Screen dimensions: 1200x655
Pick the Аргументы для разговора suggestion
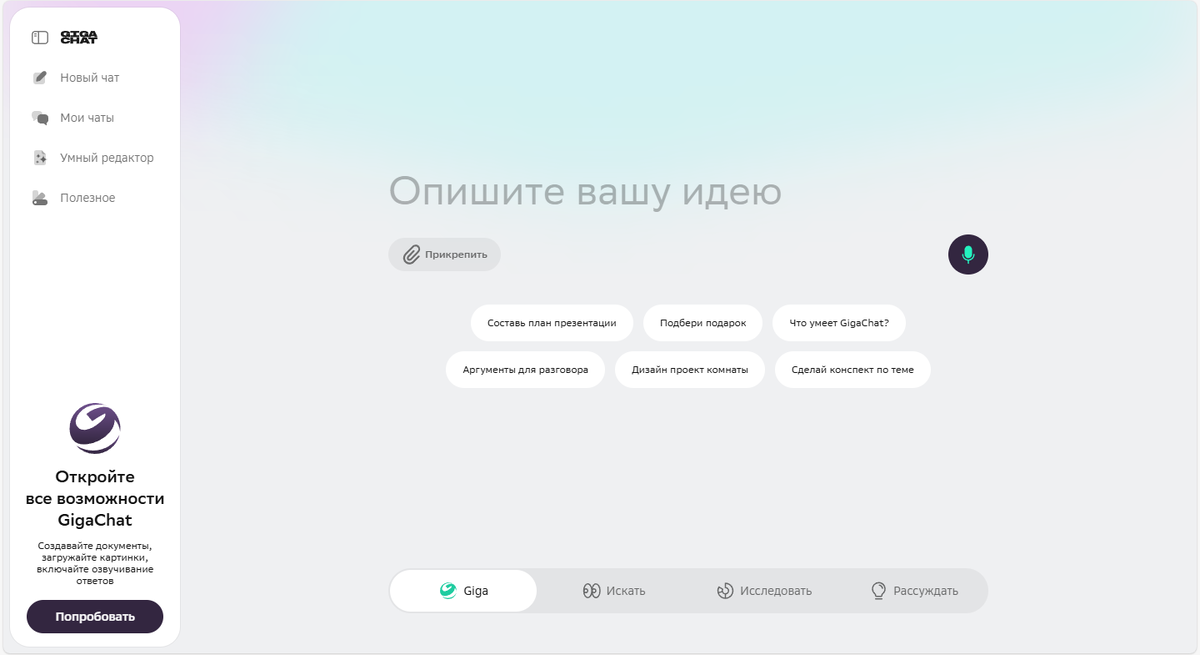coord(525,369)
